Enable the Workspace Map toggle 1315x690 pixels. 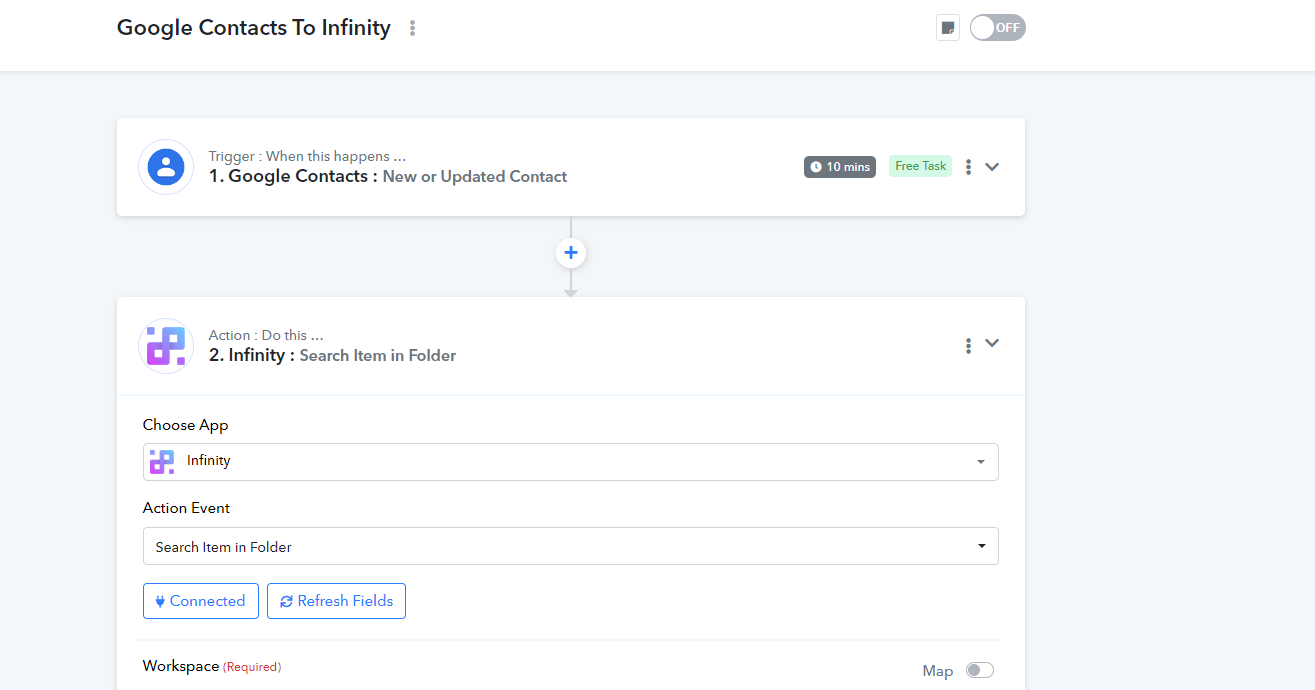(x=979, y=671)
